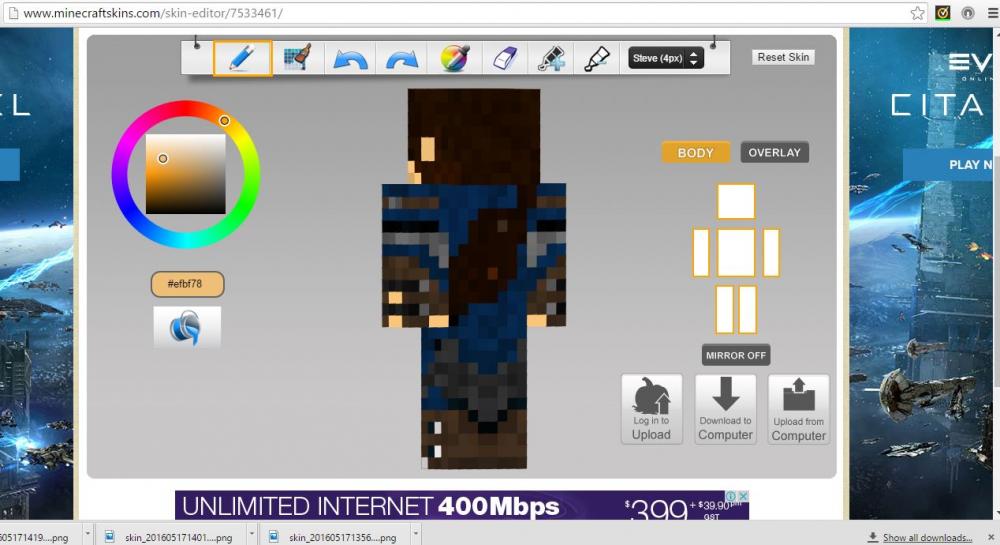Screen dimensions: 1000x545
Task: Open the browser menu icon
Action: pos(992,13)
